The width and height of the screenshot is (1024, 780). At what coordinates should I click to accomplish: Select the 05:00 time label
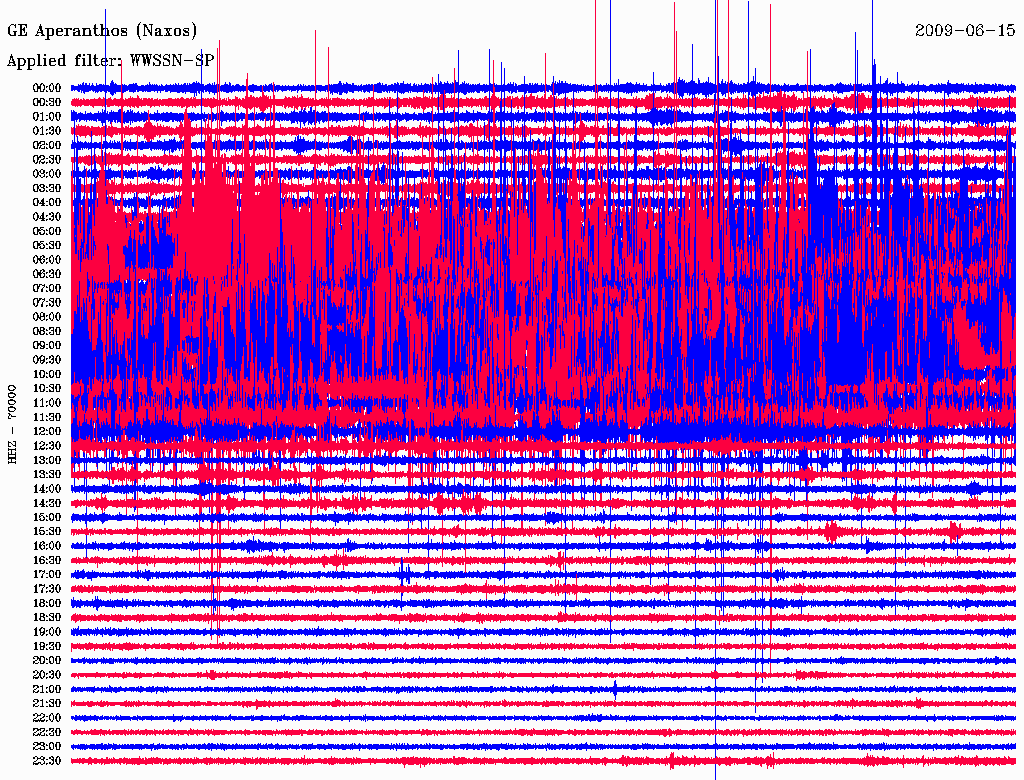pos(47,231)
